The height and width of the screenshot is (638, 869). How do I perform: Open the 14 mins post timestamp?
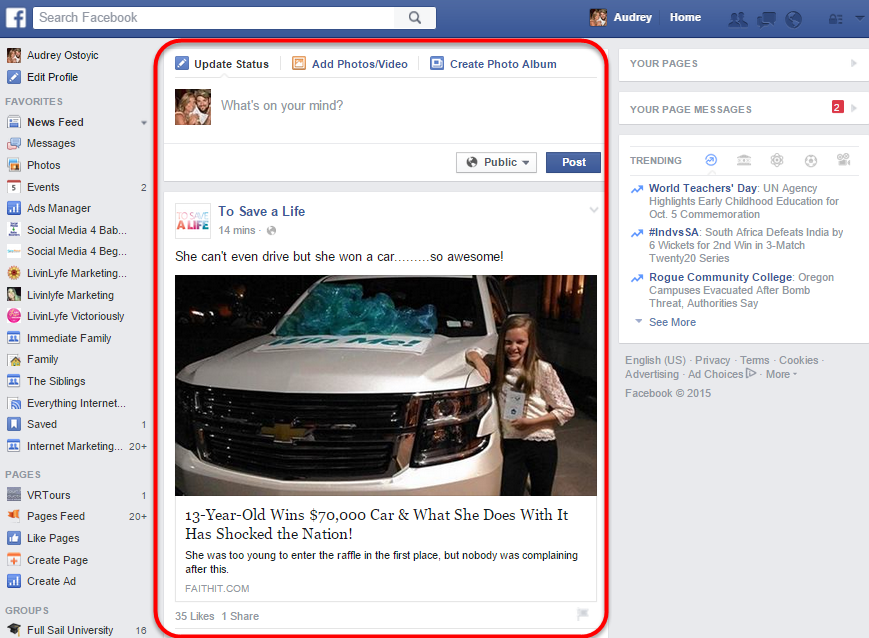click(x=237, y=230)
